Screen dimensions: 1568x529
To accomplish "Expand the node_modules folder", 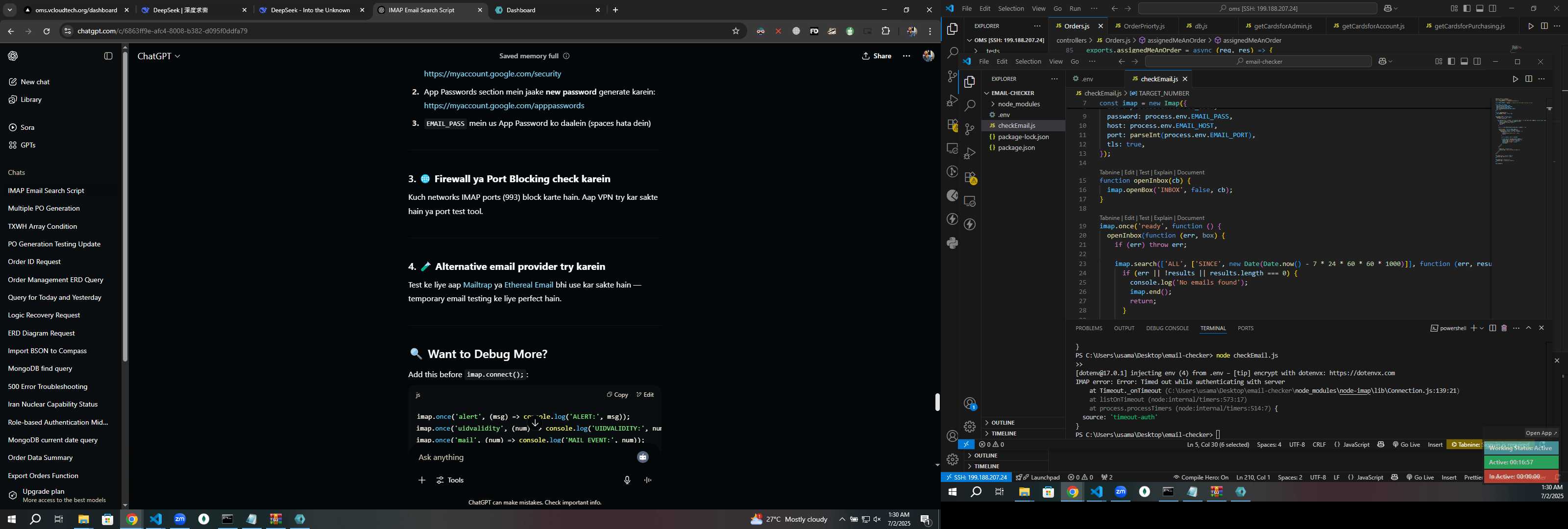I will [x=1018, y=104].
